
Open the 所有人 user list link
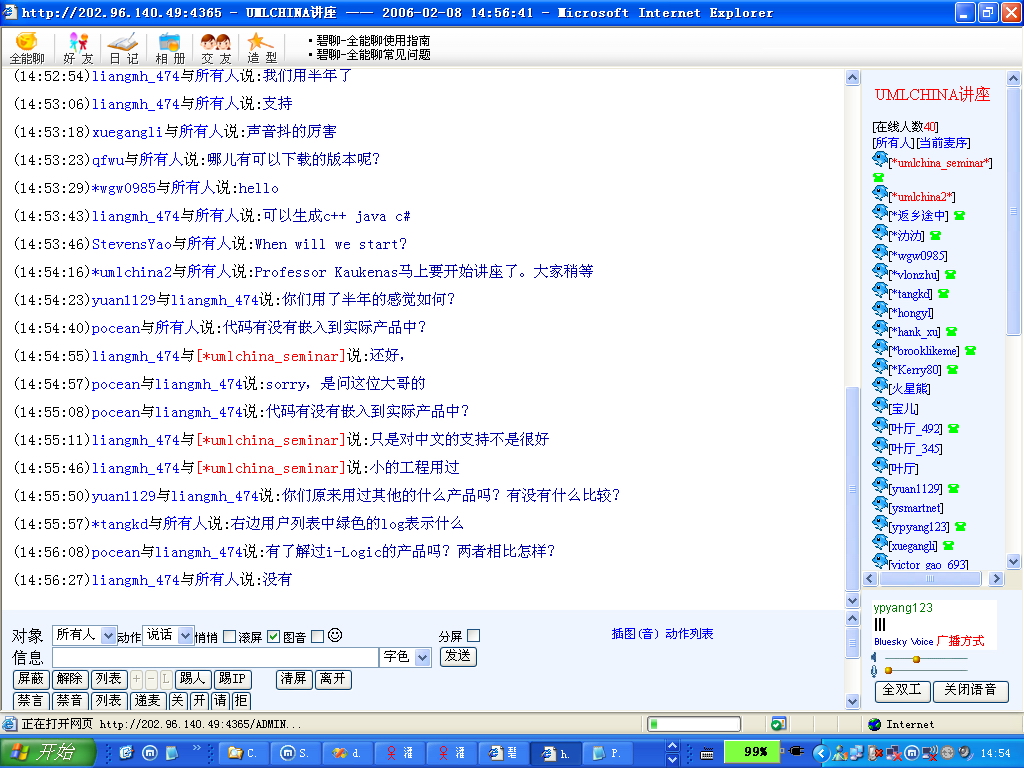tap(893, 143)
